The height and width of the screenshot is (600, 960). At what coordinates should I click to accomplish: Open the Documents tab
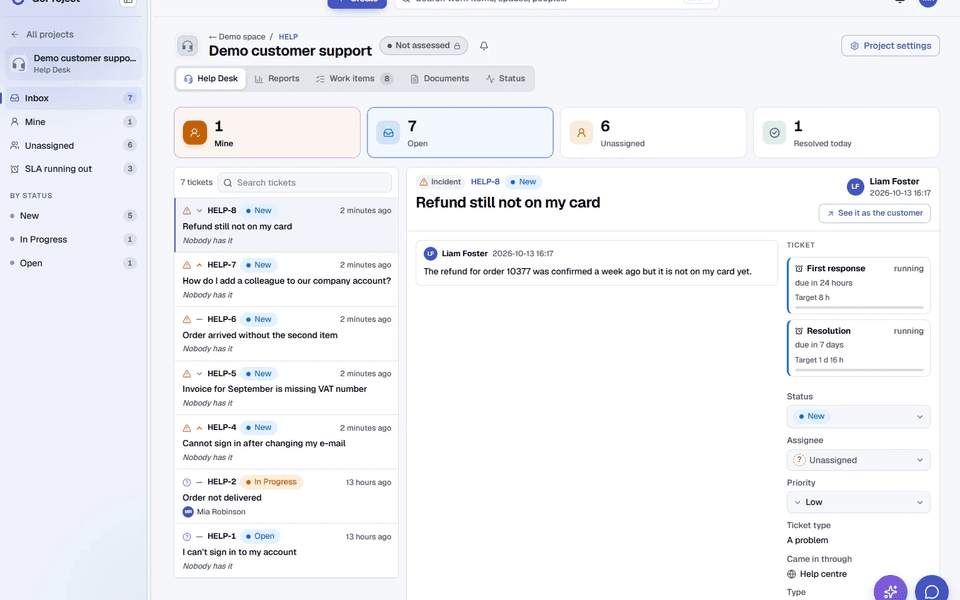point(440,78)
